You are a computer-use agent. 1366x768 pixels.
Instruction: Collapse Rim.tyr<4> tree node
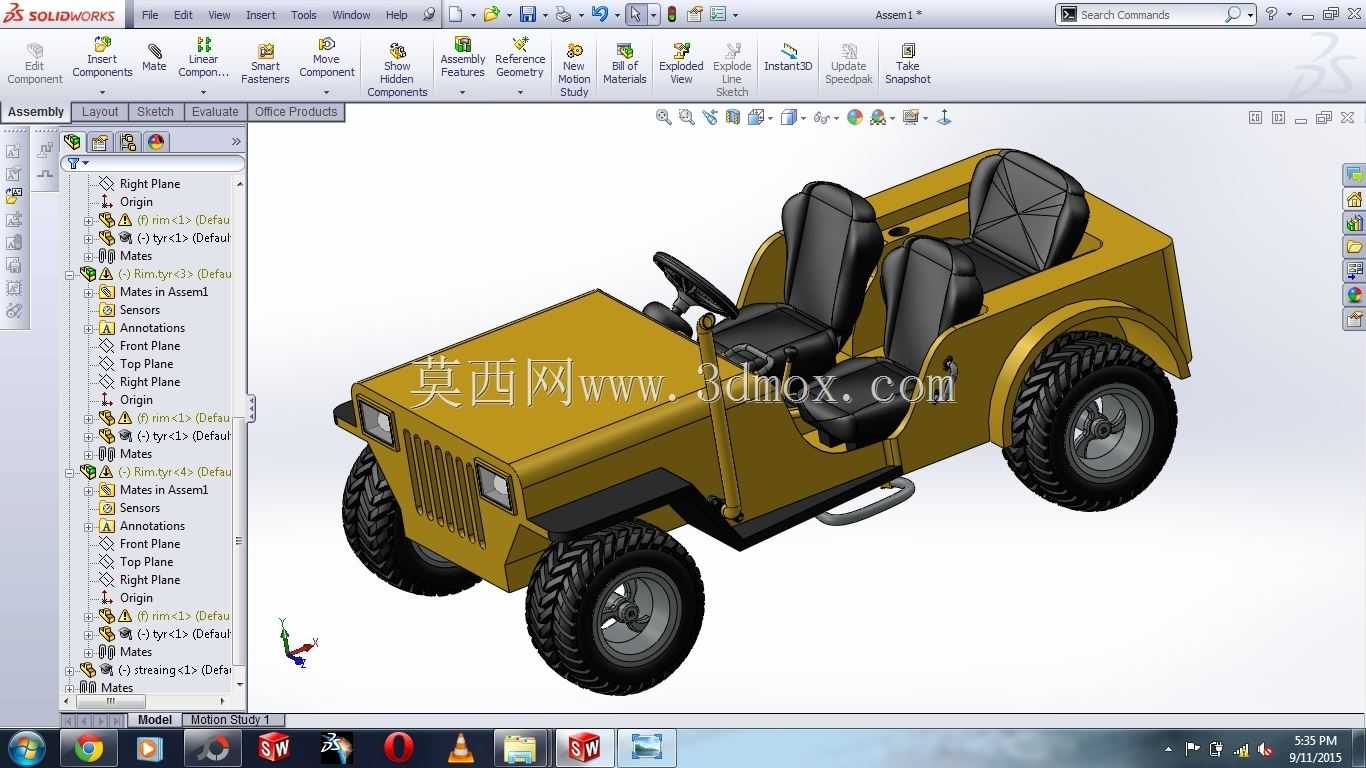click(70, 472)
